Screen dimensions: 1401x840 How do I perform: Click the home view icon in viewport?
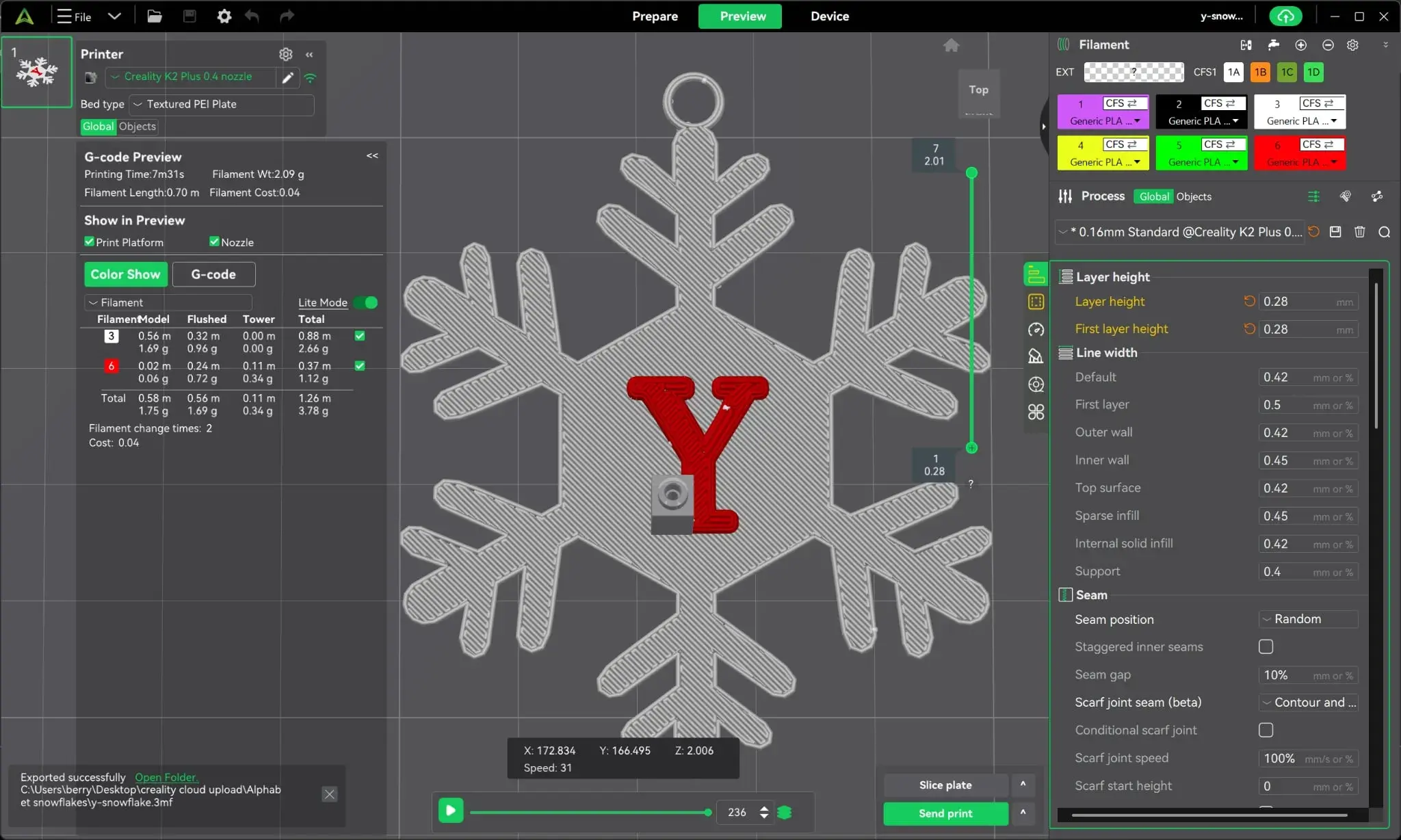[x=951, y=45]
